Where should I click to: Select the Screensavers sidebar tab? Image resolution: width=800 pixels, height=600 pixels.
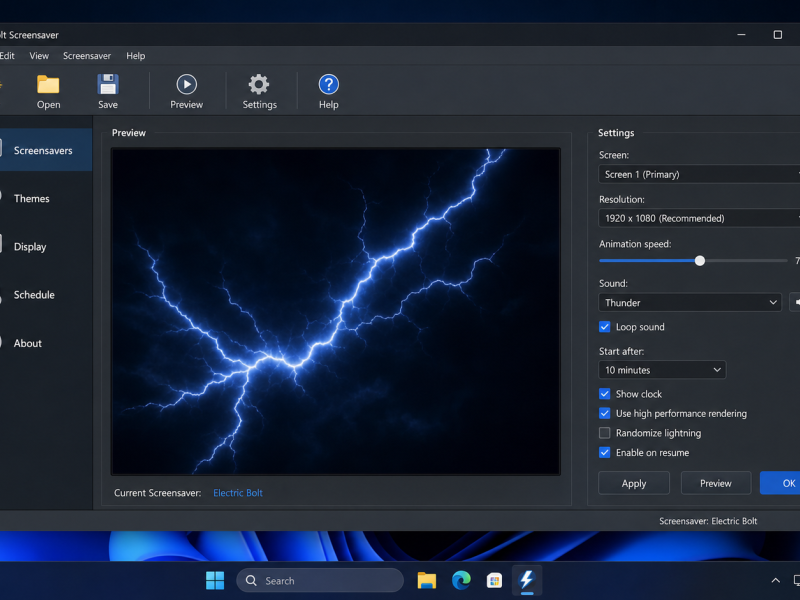point(46,151)
